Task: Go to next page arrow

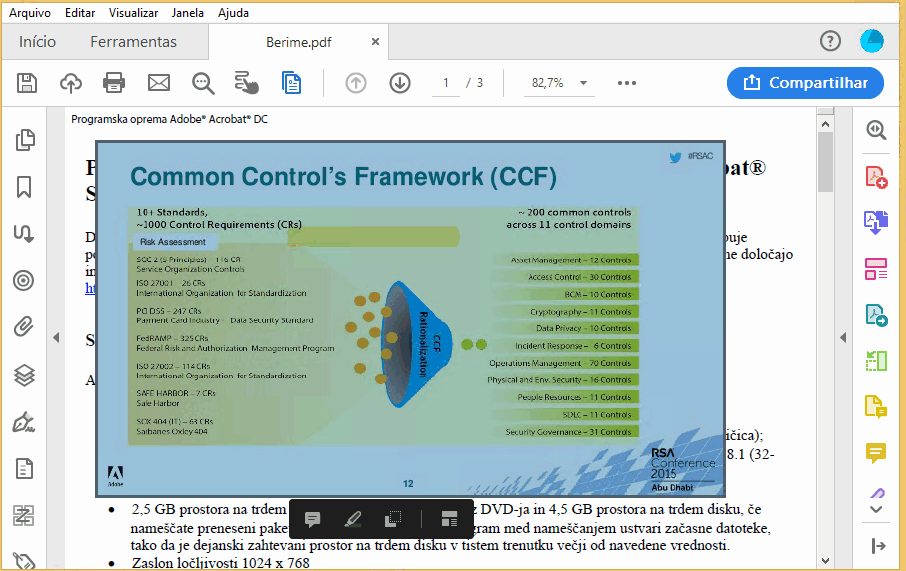Action: (400, 83)
